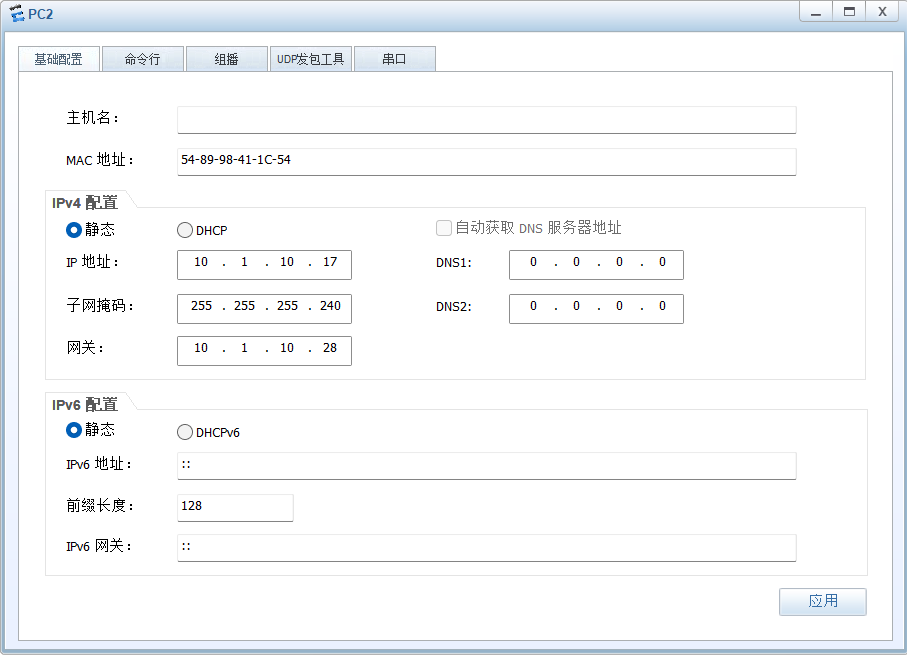
Task: Select IPv4 静态 radio button
Action: 73,230
